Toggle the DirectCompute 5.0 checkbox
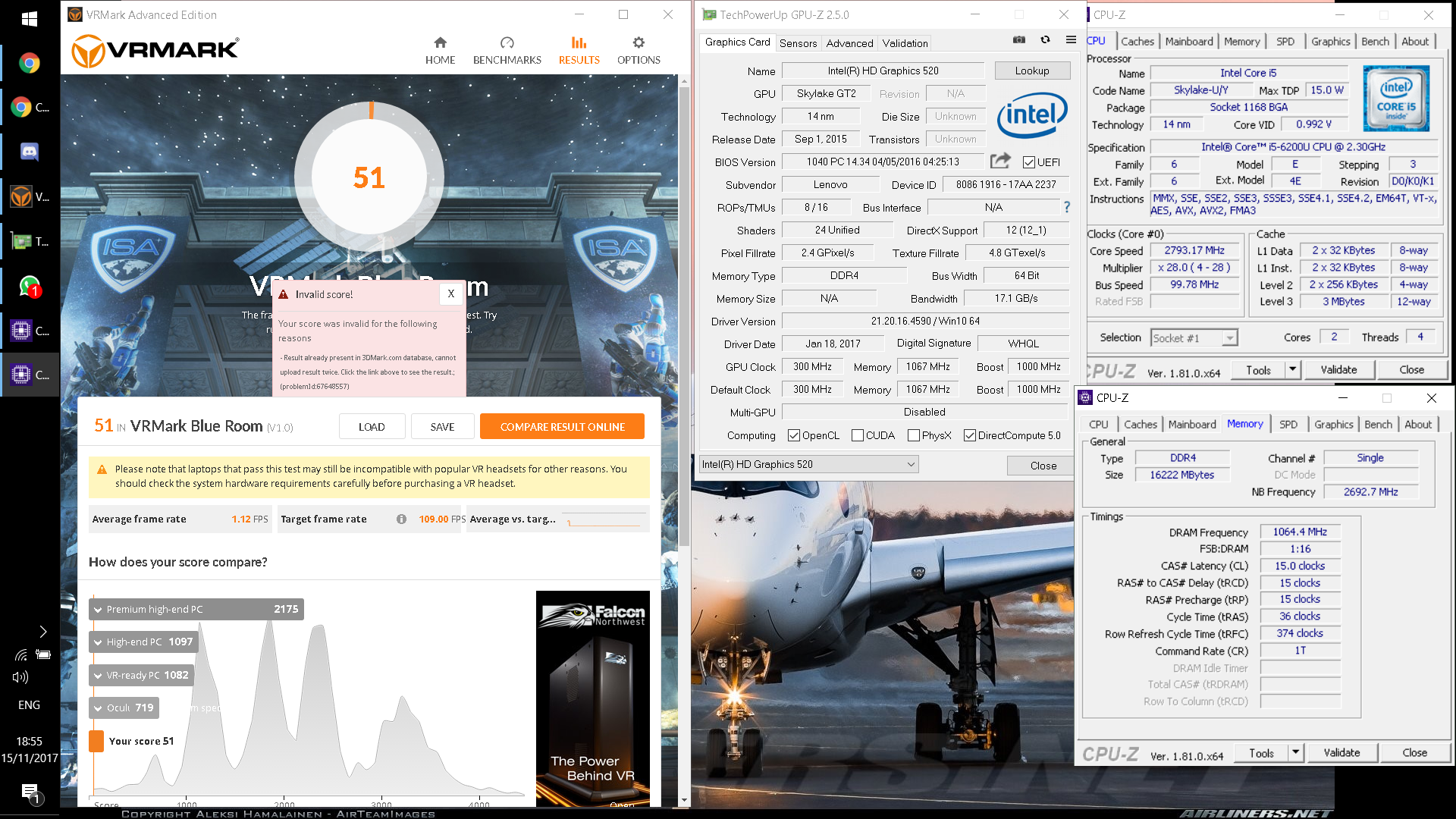Image resolution: width=1456 pixels, height=819 pixels. tap(969, 435)
